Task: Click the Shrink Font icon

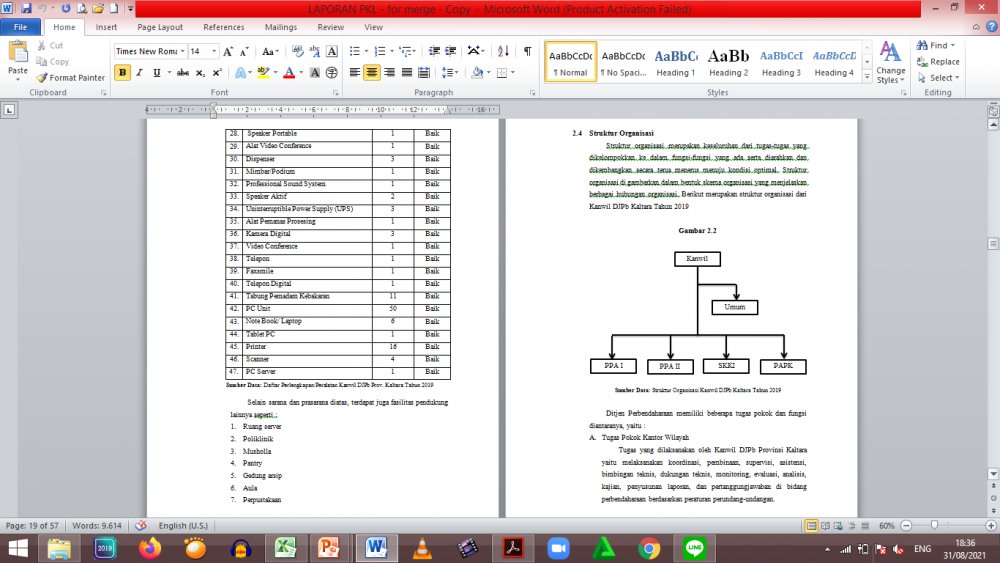Action: (244, 51)
